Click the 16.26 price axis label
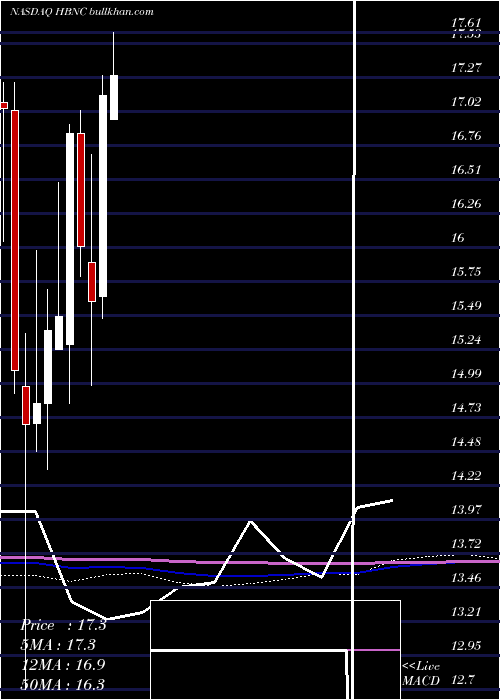This screenshot has width=500, height=700. [466, 204]
